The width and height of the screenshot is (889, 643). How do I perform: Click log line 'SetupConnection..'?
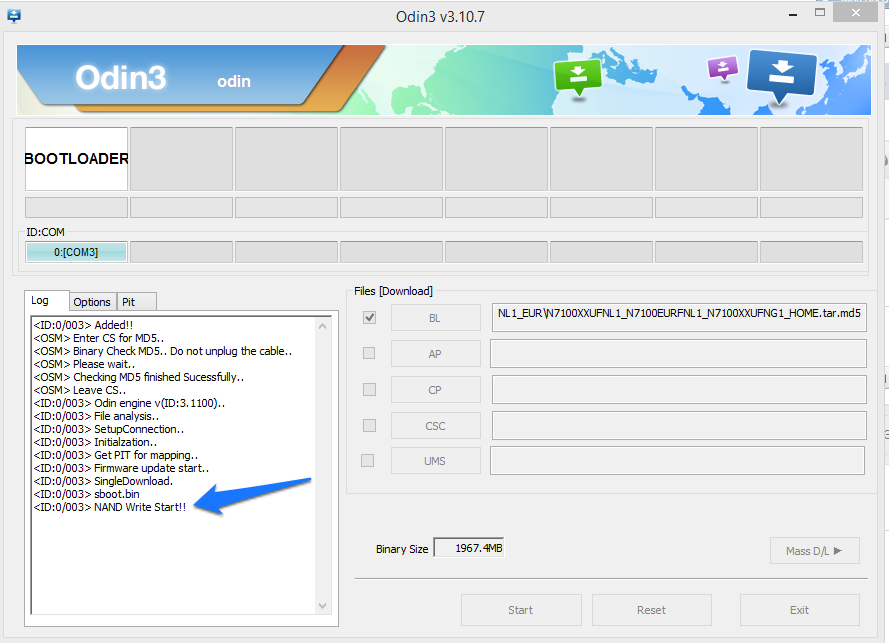point(109,429)
